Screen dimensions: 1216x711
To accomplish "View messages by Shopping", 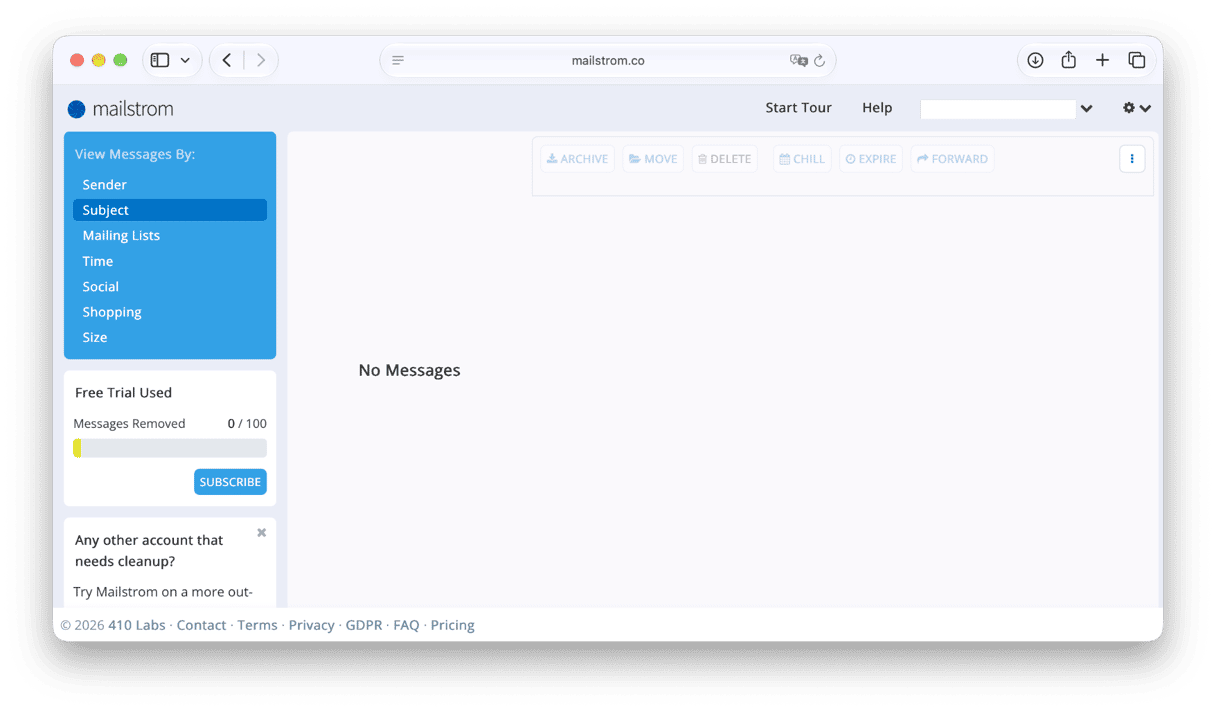I will point(170,312).
